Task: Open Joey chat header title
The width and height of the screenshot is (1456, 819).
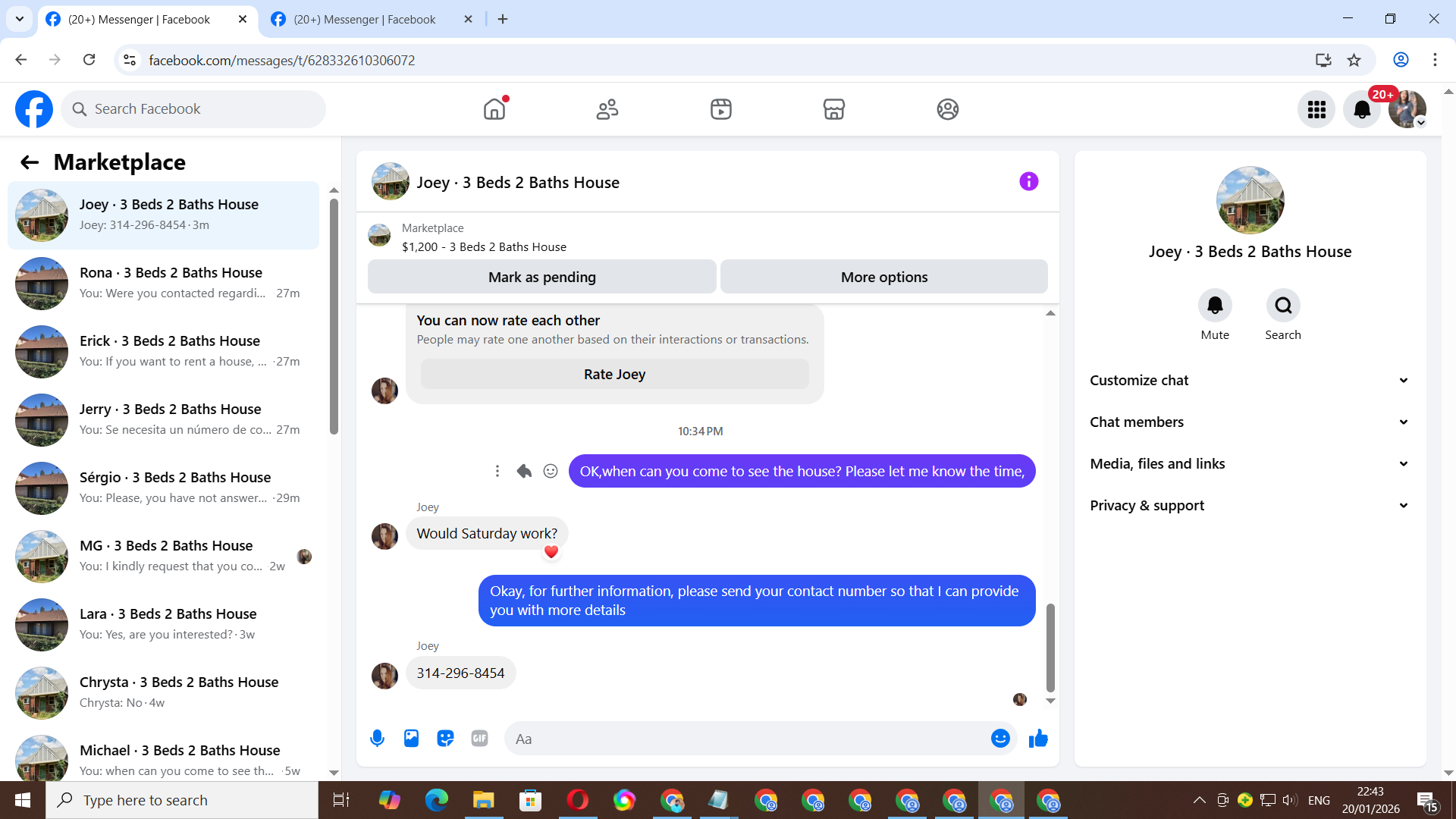Action: point(518,183)
